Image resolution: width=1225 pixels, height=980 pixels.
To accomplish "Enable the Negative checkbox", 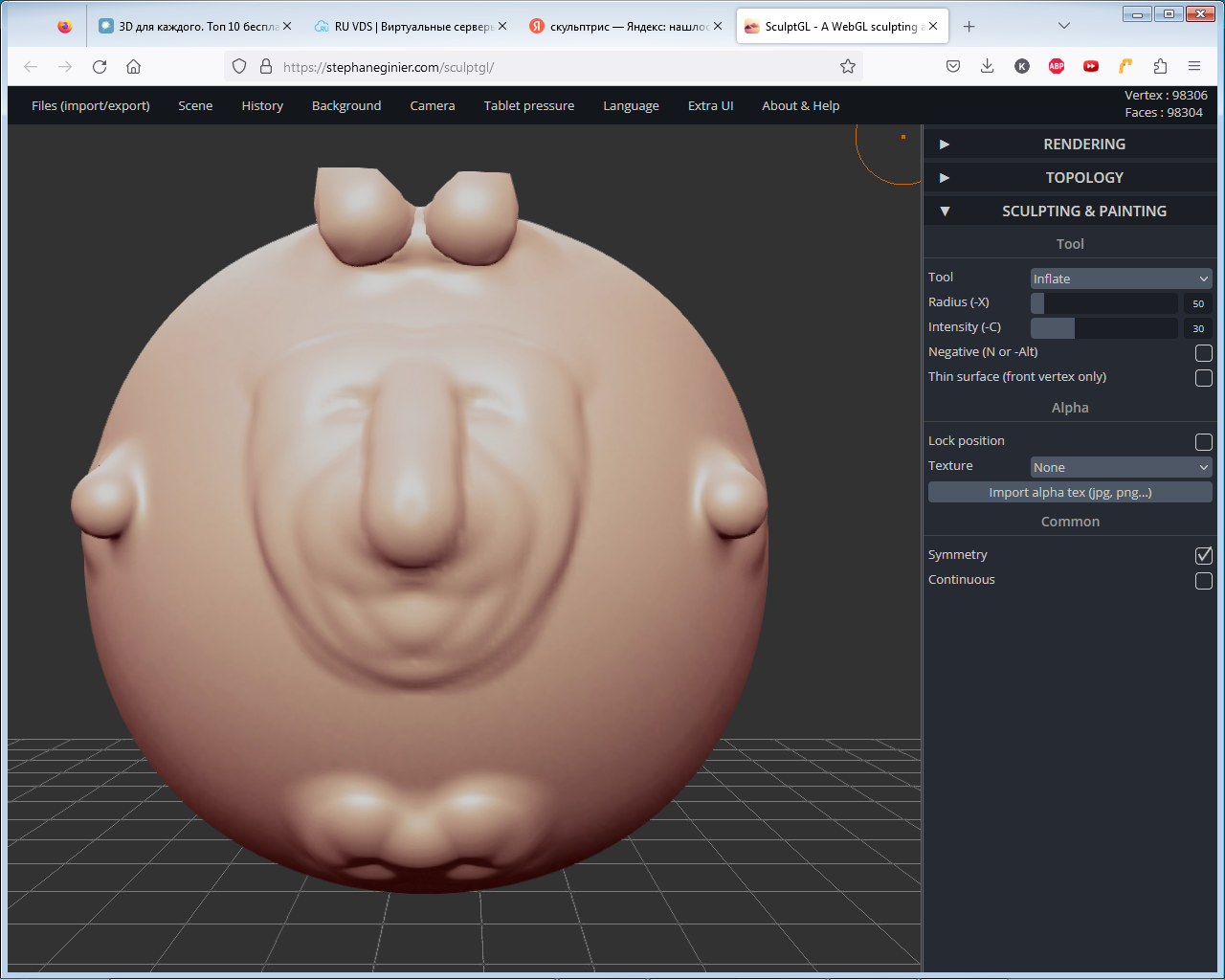I will click(x=1203, y=353).
